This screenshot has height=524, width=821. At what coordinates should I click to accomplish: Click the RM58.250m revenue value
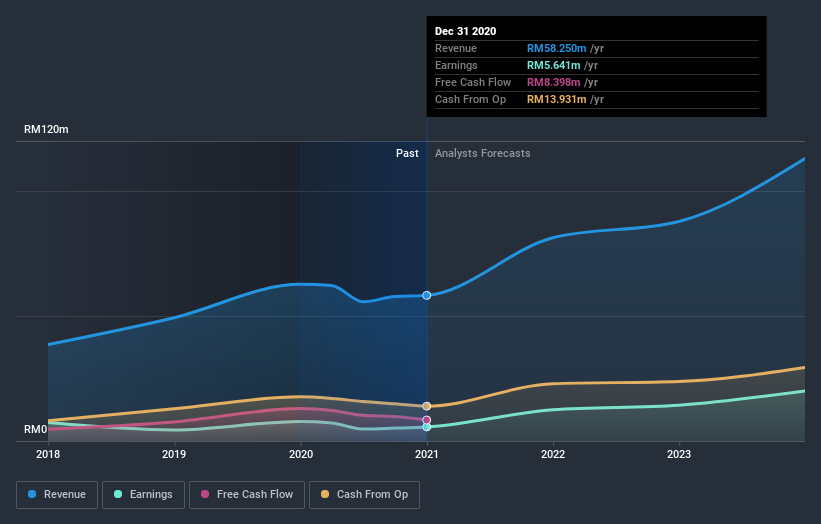point(557,48)
